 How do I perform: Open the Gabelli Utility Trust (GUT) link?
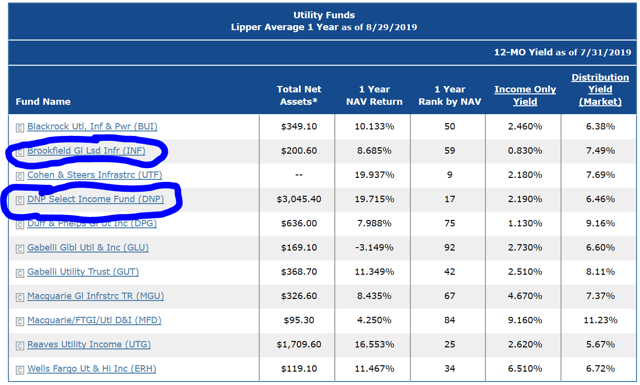(x=83, y=272)
